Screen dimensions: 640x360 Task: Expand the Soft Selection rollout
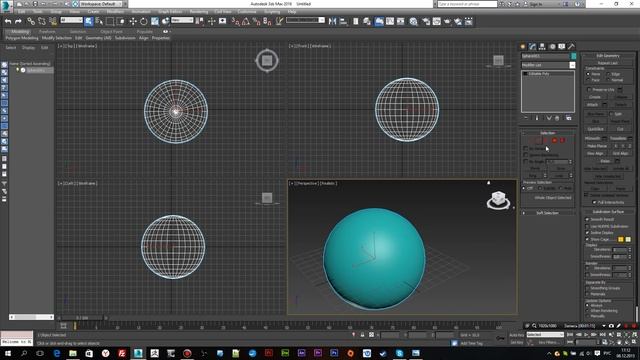(547, 213)
